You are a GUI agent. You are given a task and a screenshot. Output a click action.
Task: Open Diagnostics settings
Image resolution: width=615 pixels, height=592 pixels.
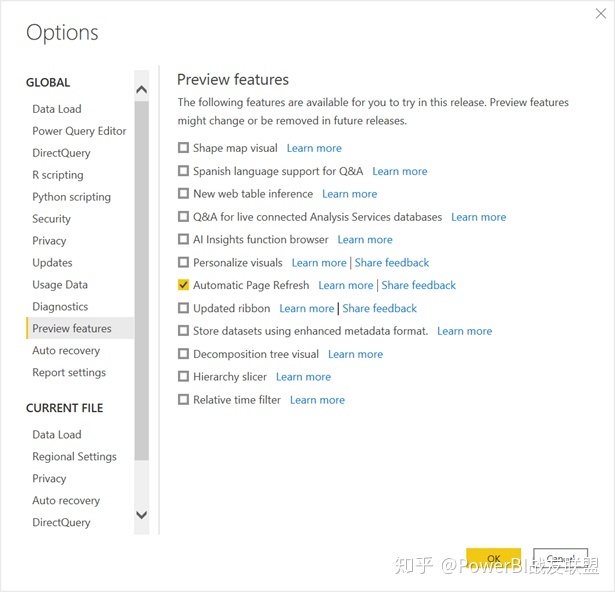pos(60,307)
